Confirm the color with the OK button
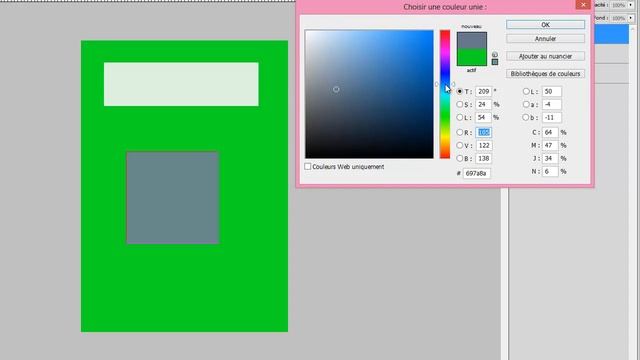 click(545, 25)
